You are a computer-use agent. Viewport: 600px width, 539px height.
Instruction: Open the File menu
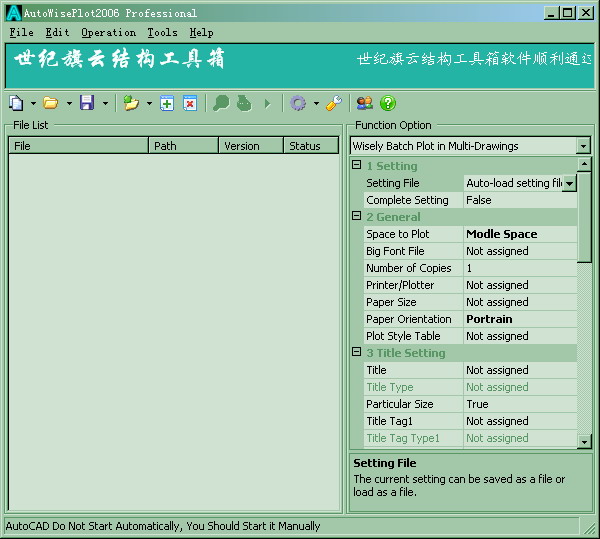click(21, 33)
